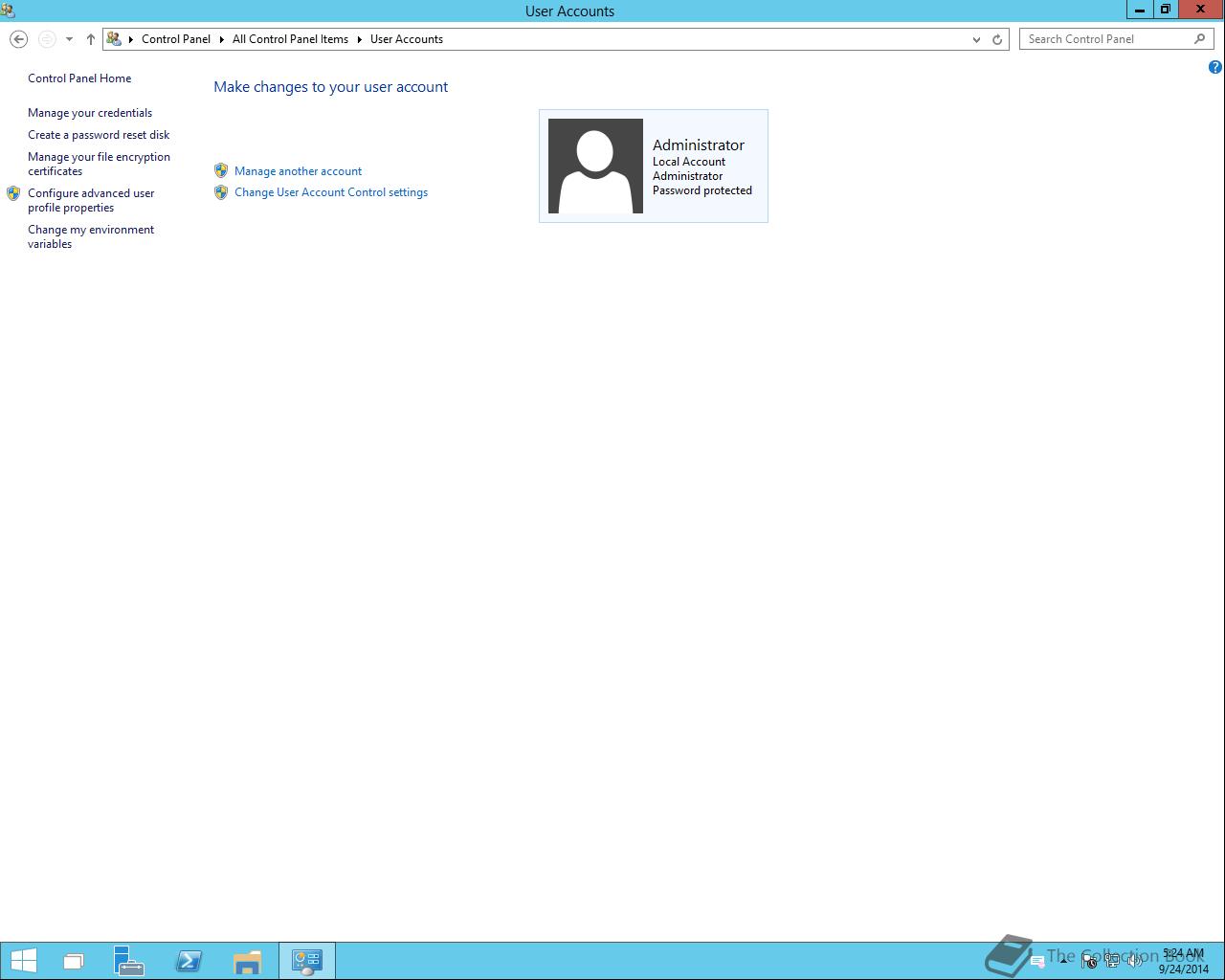1225x980 pixels.
Task: Open the recent locations dropdown arrow
Action: [x=69, y=39]
